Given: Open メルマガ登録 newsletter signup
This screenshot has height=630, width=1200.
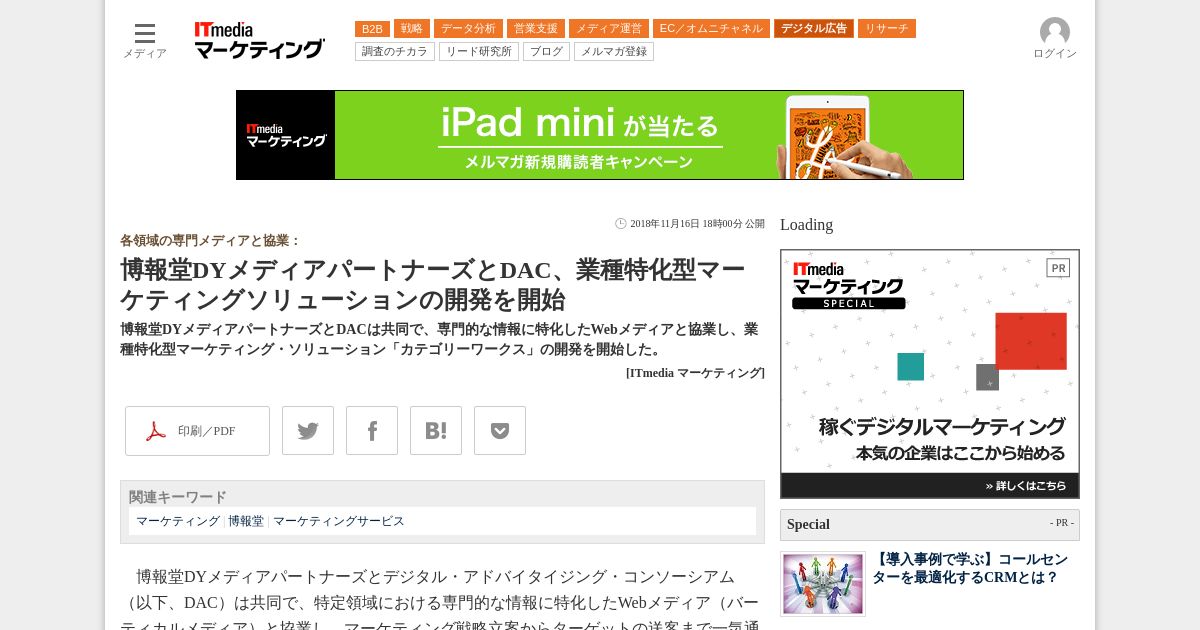Looking at the screenshot, I should [x=614, y=51].
